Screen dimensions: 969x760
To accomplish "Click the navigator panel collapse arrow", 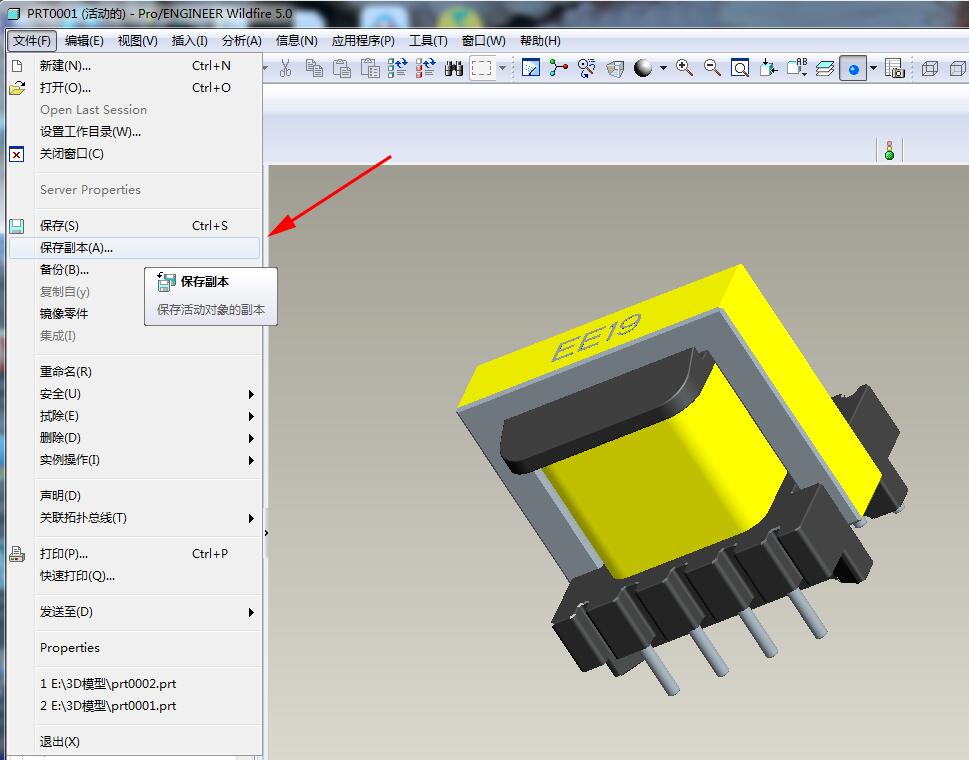I will pos(266,533).
